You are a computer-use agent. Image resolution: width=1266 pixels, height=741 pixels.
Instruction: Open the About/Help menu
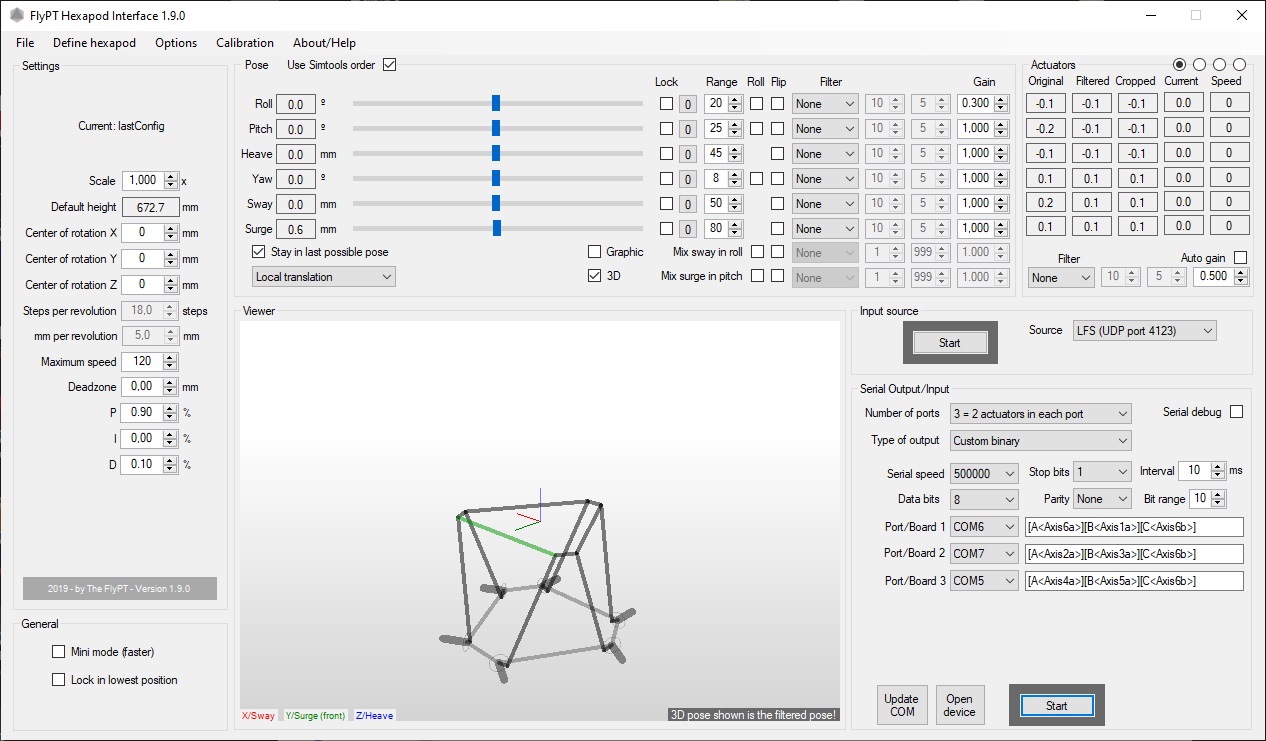pyautogui.click(x=324, y=43)
